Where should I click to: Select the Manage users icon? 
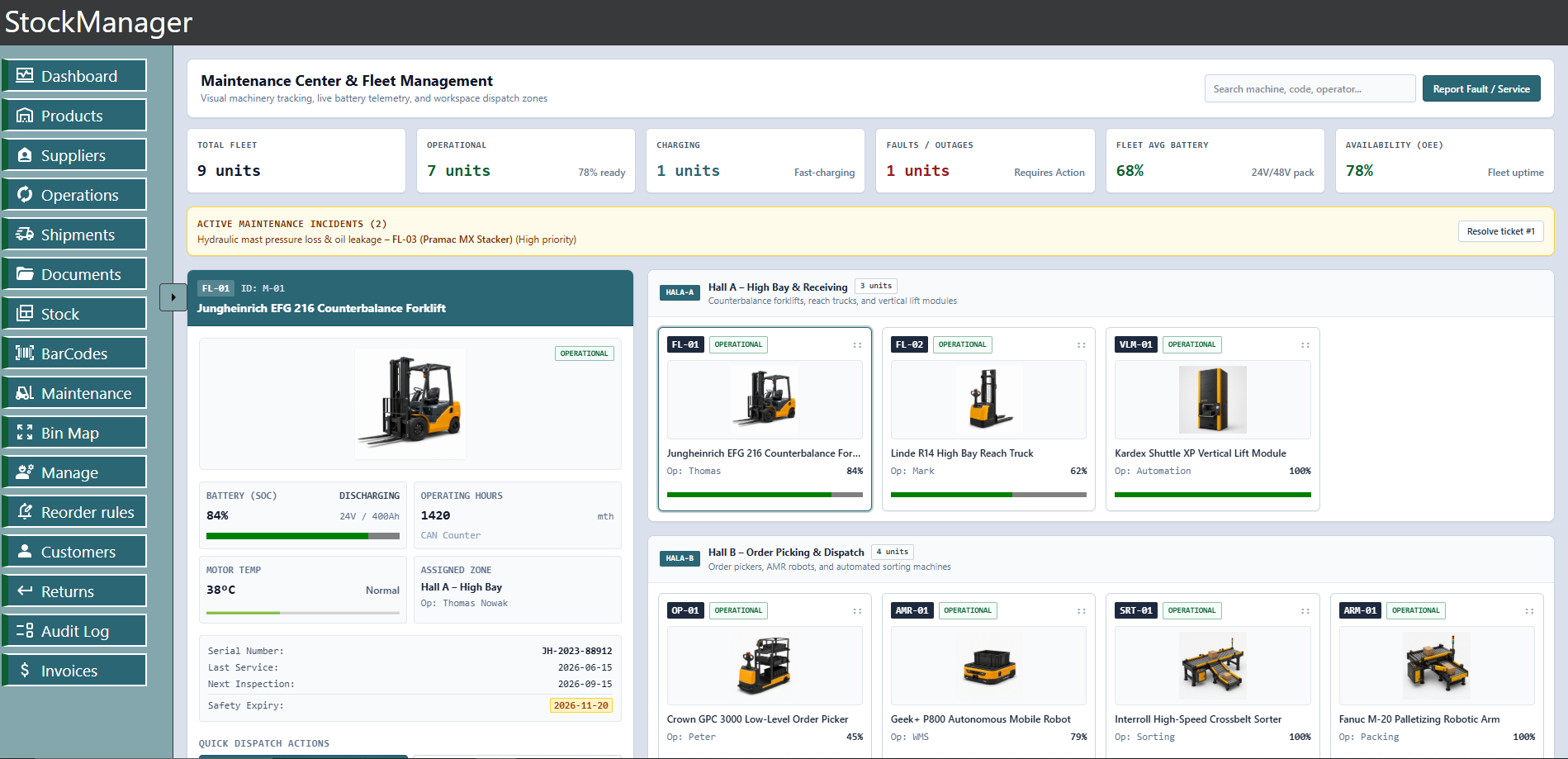[x=25, y=472]
